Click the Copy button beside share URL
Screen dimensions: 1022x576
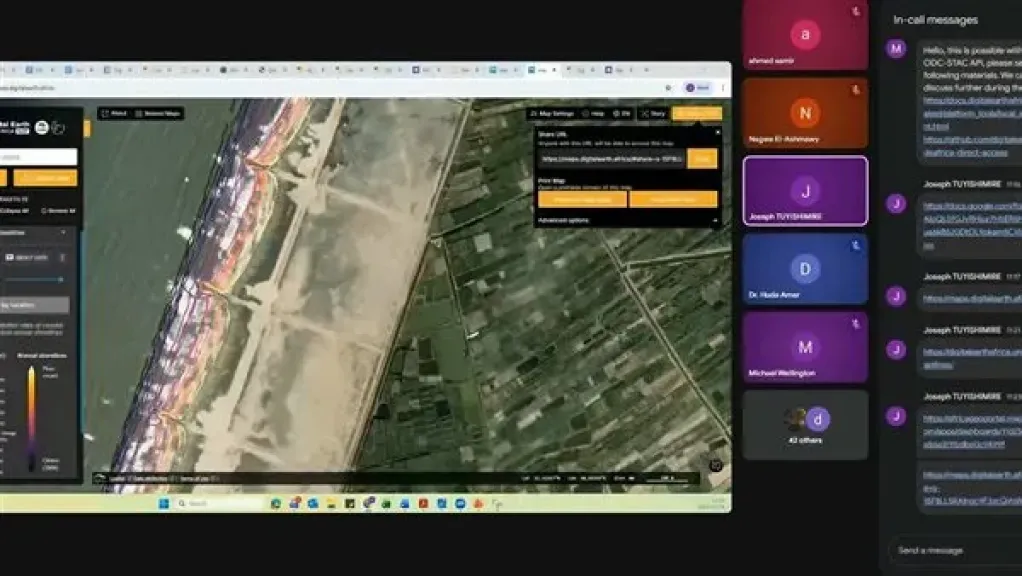[x=702, y=159]
